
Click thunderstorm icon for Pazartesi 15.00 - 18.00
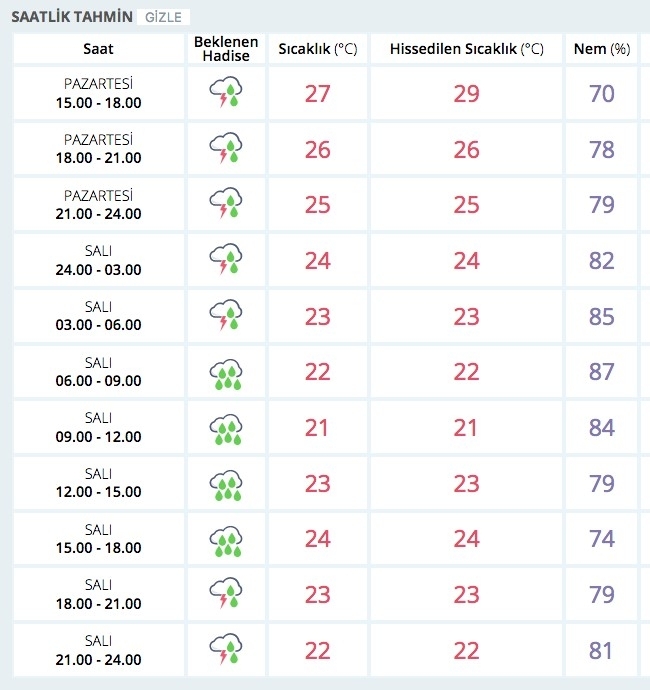pyautogui.click(x=226, y=93)
